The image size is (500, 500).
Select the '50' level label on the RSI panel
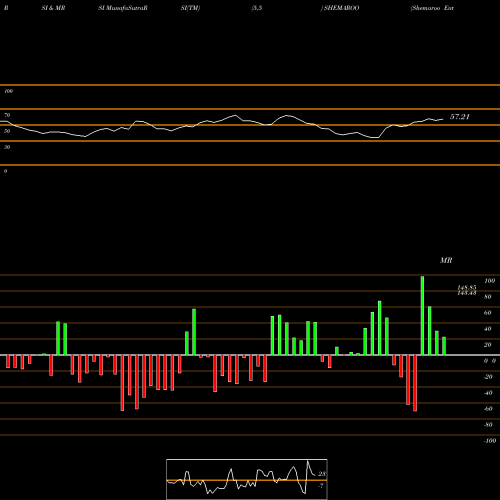[x=7, y=131]
